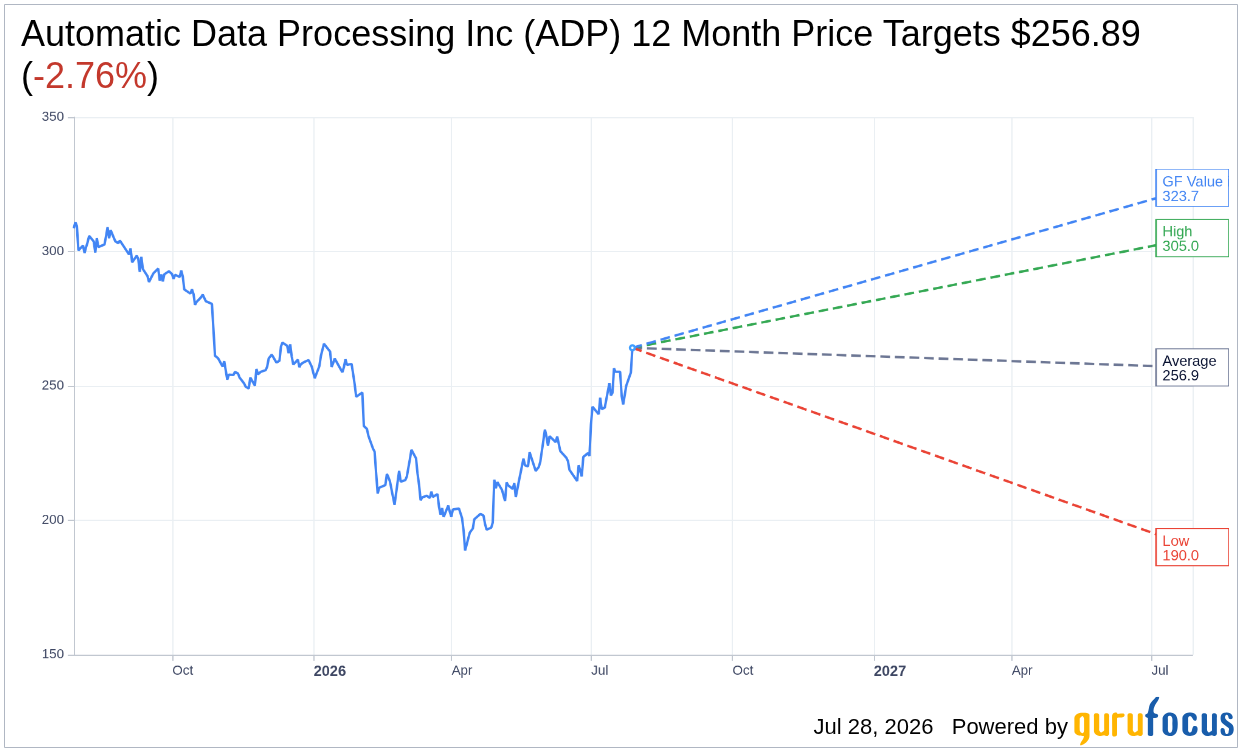Click the -2.76% percentage change
The width and height of the screenshot is (1242, 752).
(90, 76)
